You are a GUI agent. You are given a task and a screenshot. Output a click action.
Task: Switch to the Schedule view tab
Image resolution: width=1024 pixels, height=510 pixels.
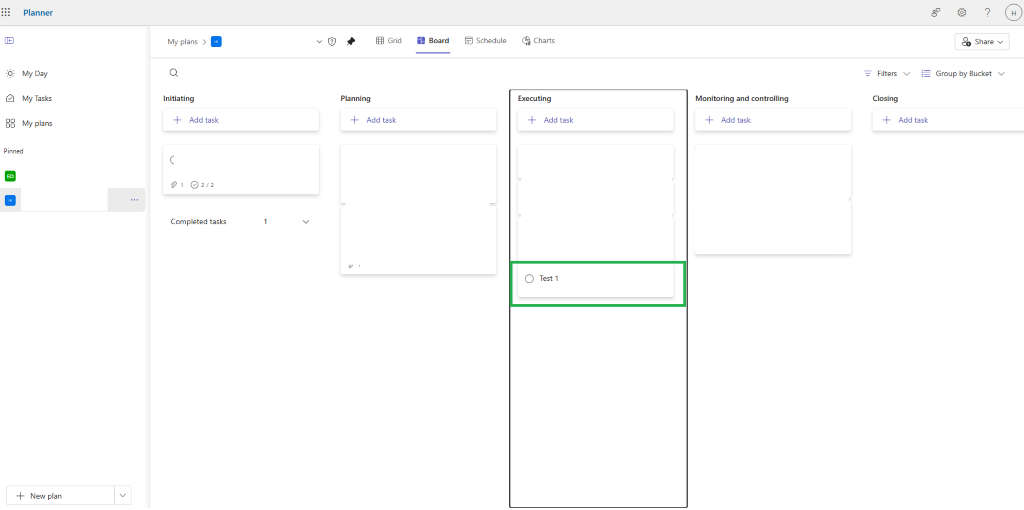click(x=485, y=40)
